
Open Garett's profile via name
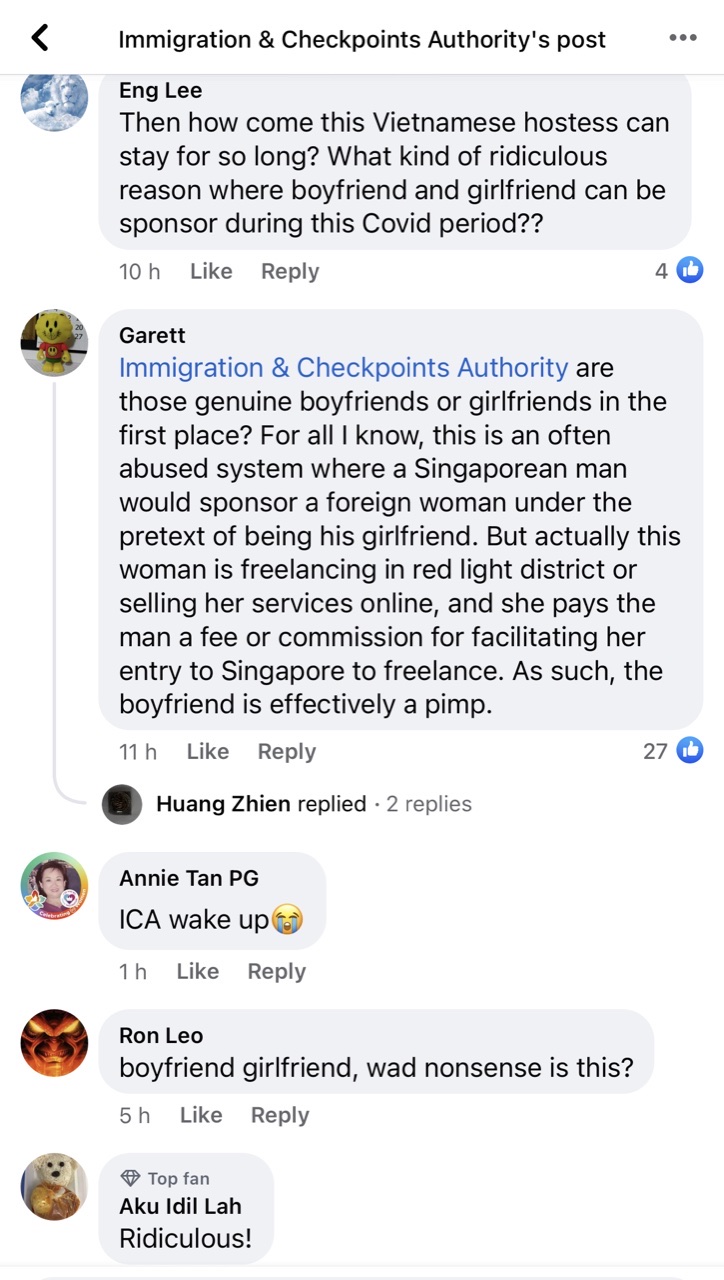point(152,335)
